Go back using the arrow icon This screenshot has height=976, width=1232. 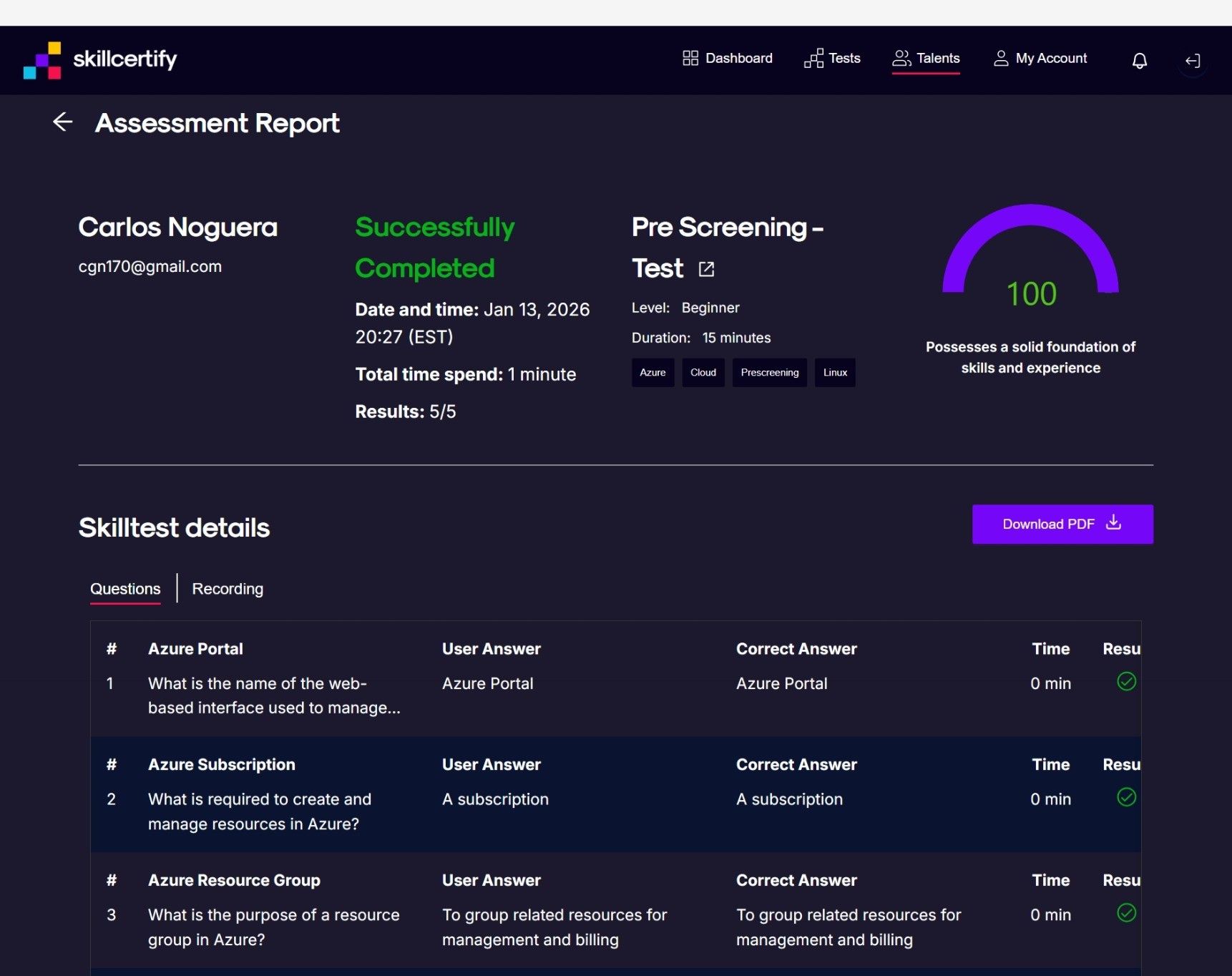click(x=63, y=122)
